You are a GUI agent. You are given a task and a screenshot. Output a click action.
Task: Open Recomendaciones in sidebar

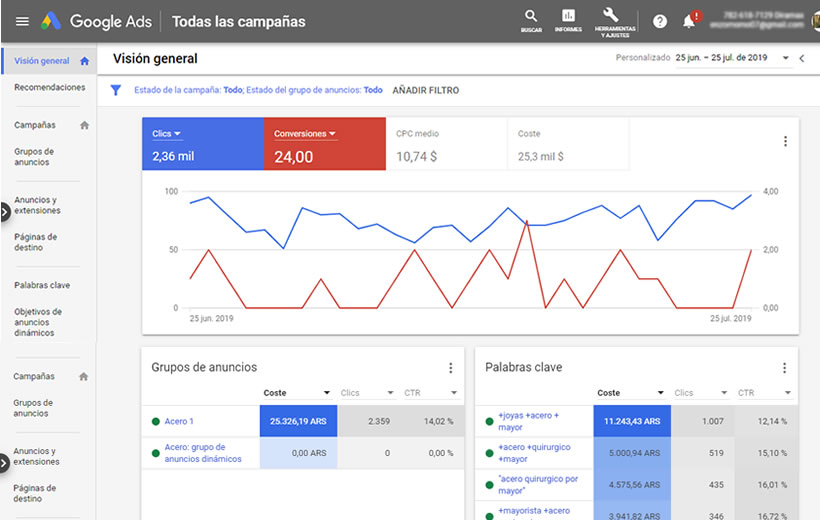(50, 87)
